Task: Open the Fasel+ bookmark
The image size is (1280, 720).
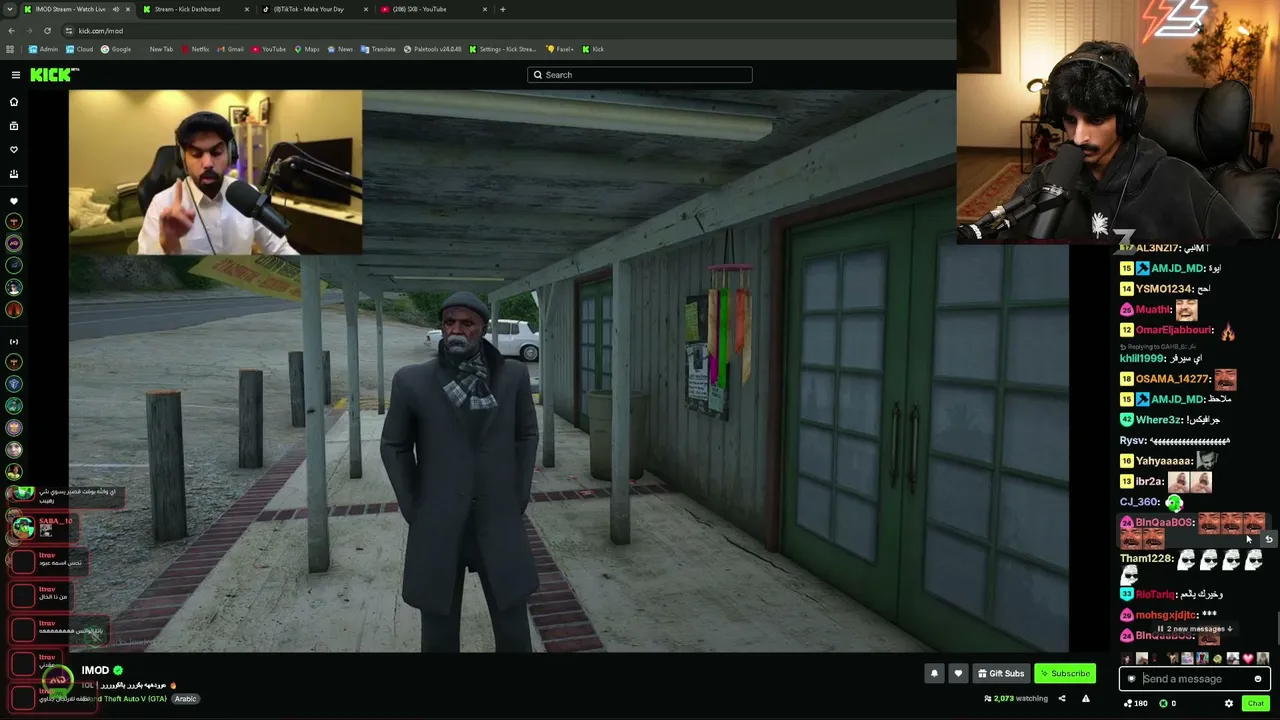Action: 560,49
